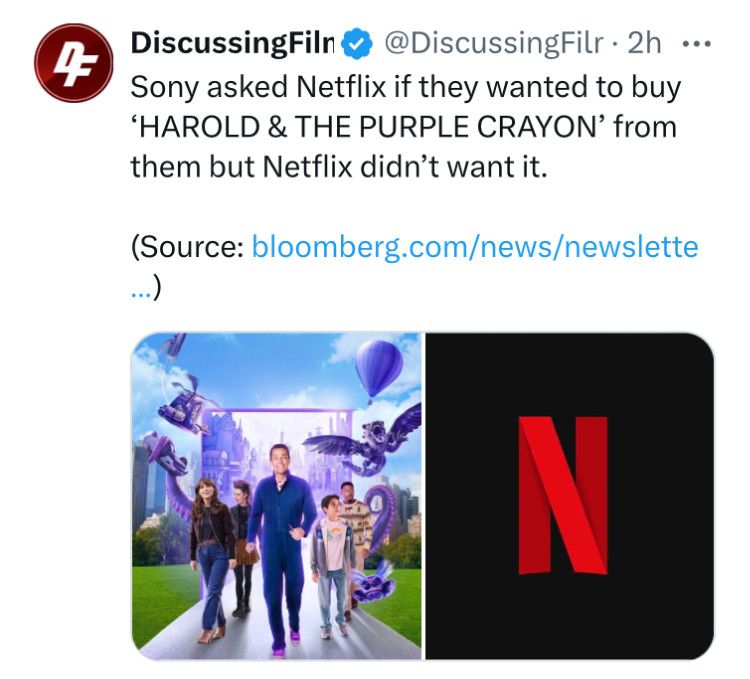The height and width of the screenshot is (679, 750).
Task: Click the DiscussingFilm display name
Action: 232,43
